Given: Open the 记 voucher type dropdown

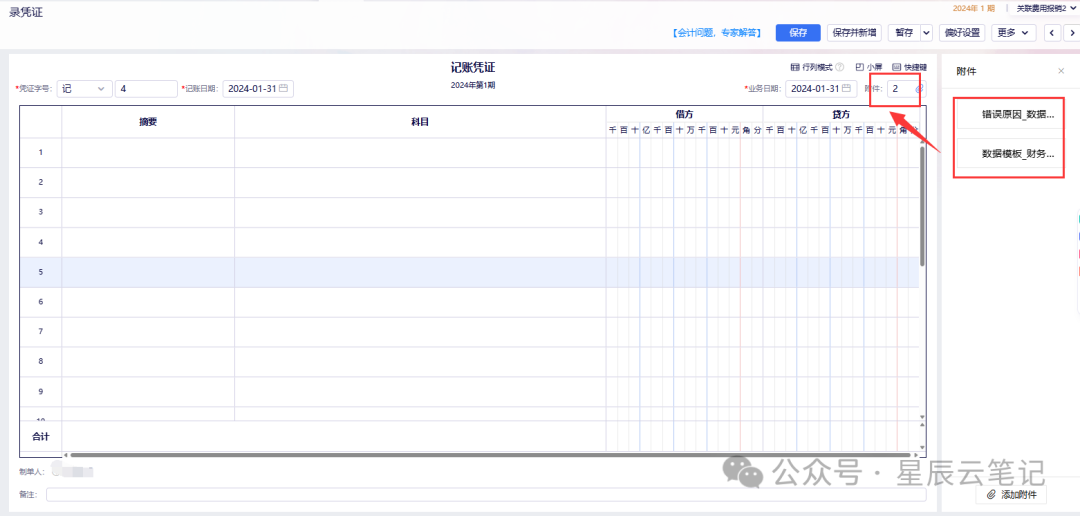Looking at the screenshot, I should [x=84, y=88].
